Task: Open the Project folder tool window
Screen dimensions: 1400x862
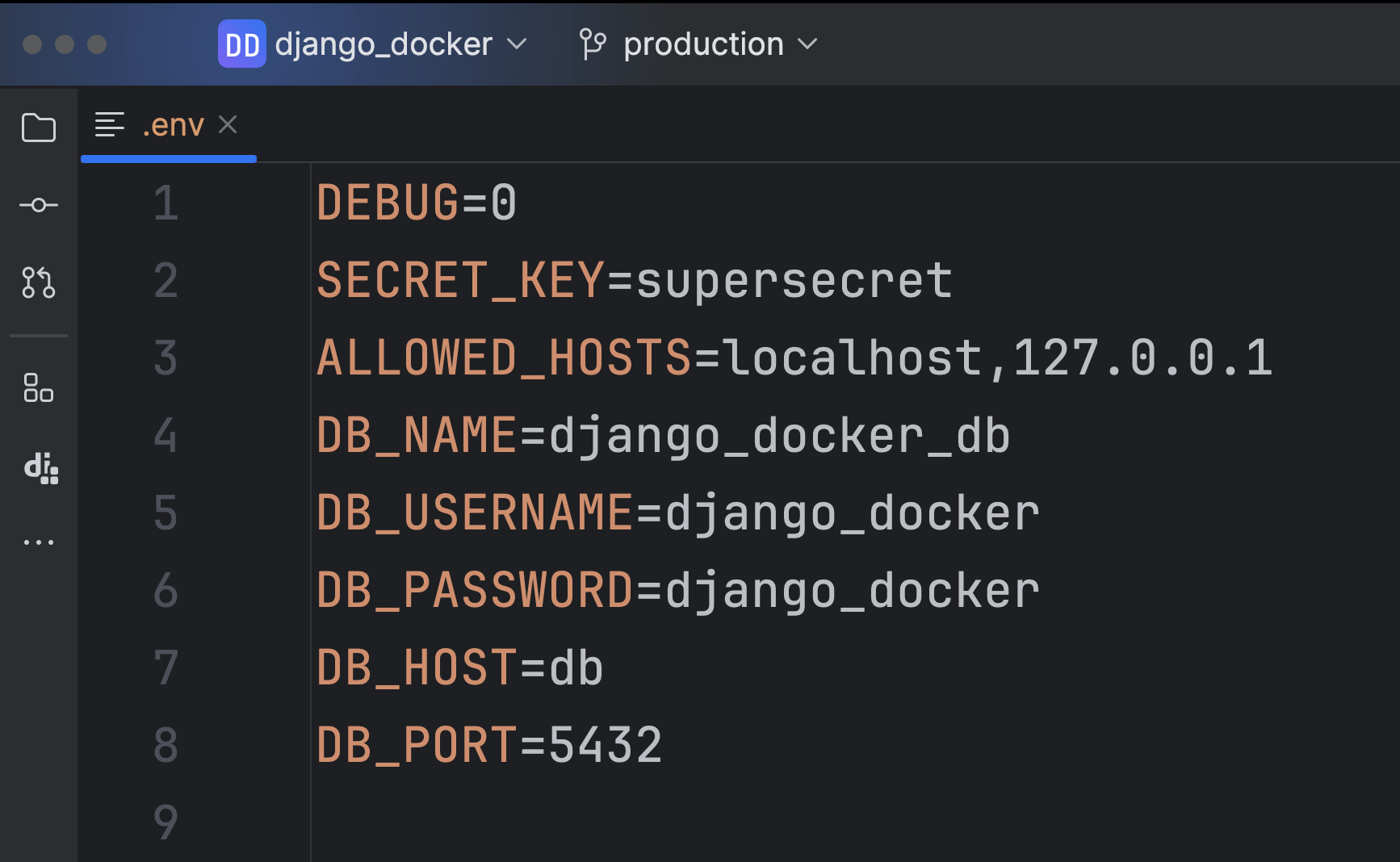Action: 39,128
